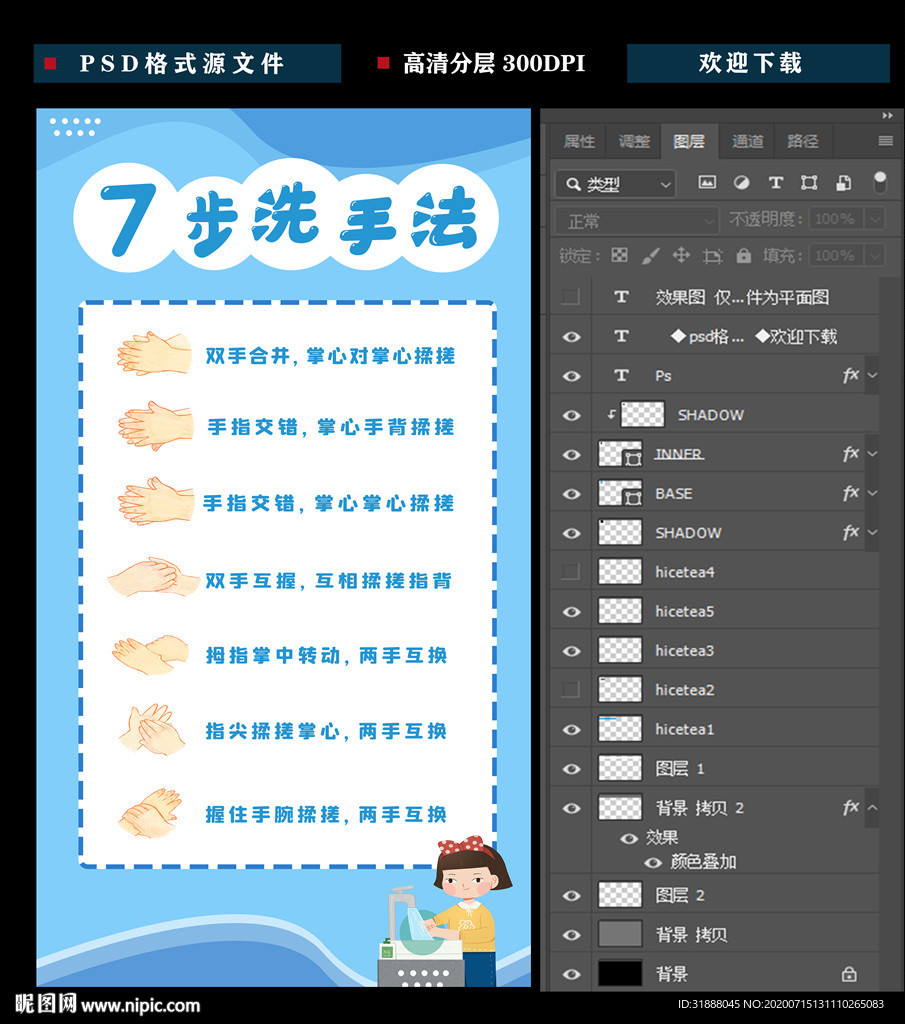Image resolution: width=905 pixels, height=1024 pixels.
Task: Collapse the panel with double-arrow icon
Action: 887,116
